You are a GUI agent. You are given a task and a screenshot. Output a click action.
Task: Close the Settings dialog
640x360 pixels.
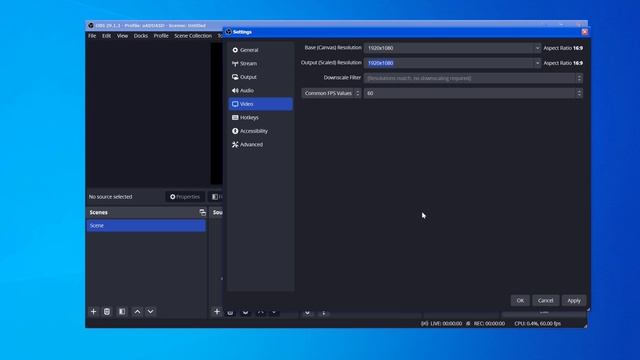pyautogui.click(x=584, y=32)
